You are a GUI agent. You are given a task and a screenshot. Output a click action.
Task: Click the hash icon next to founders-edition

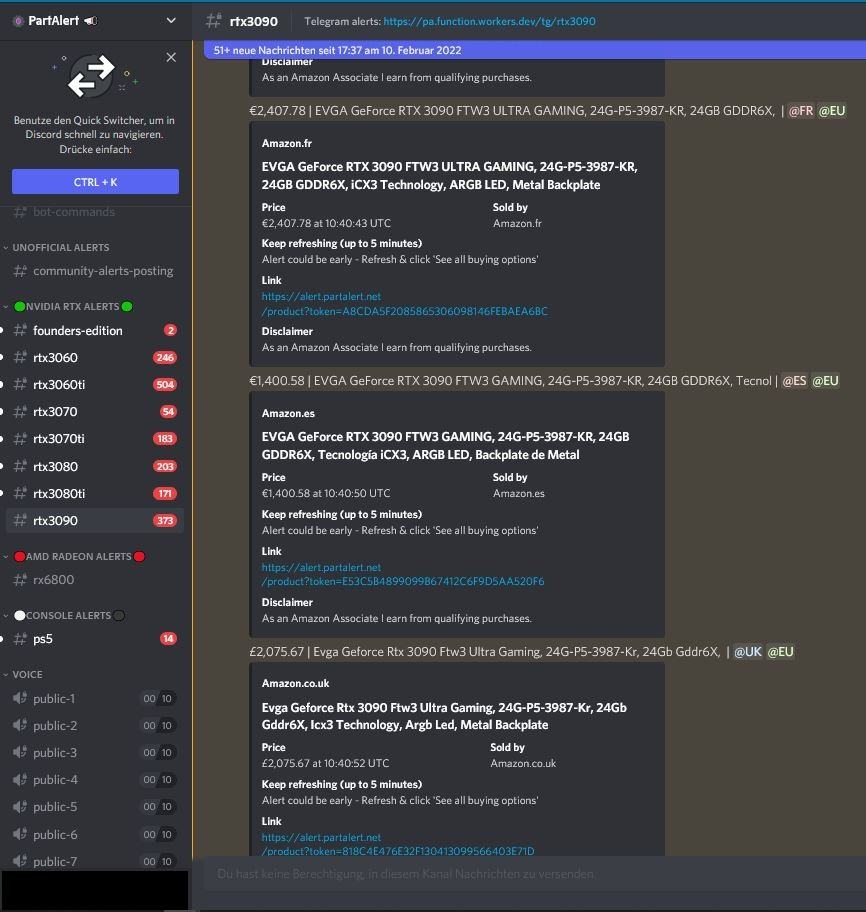coord(20,330)
